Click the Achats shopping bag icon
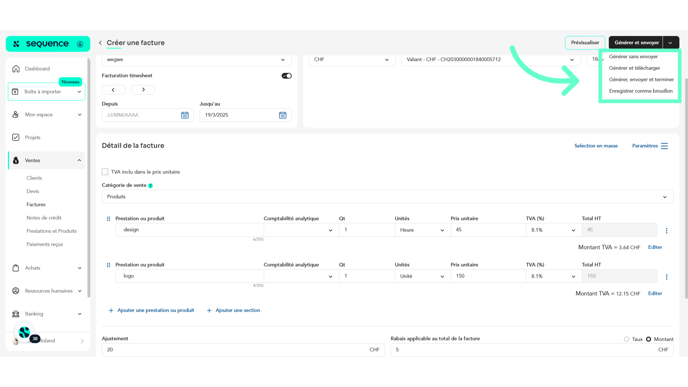This screenshot has height=387, width=688. [16, 268]
